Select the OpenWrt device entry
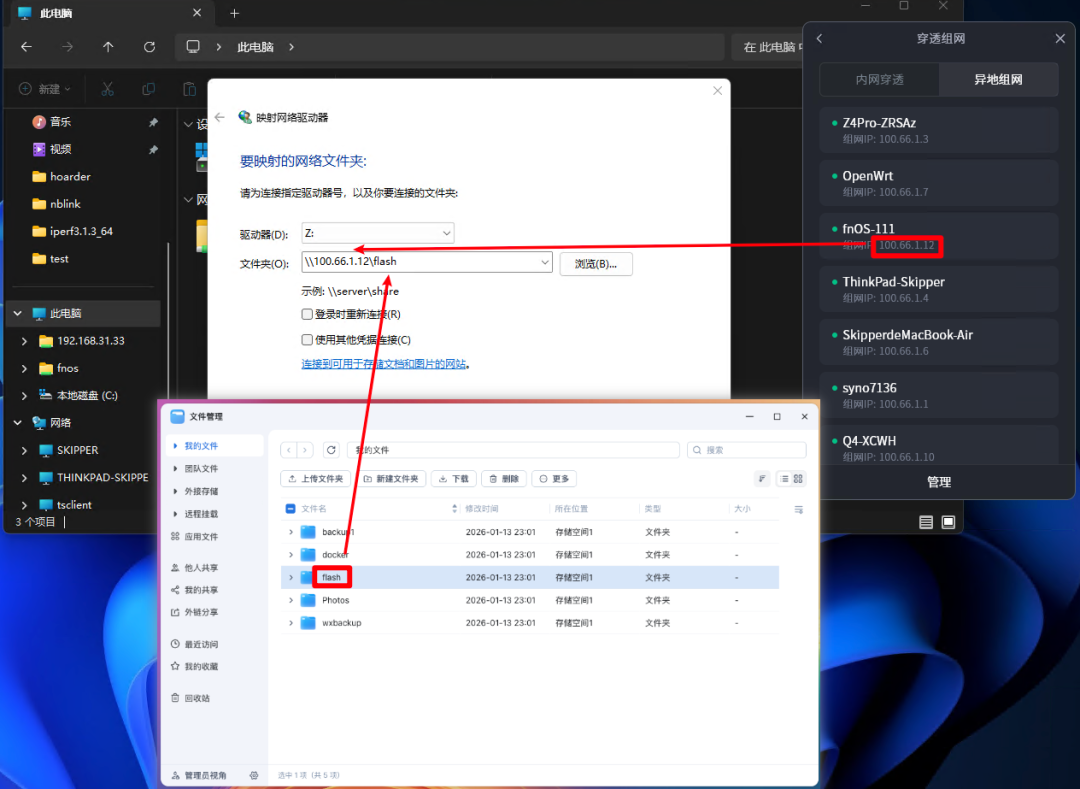 (x=939, y=183)
